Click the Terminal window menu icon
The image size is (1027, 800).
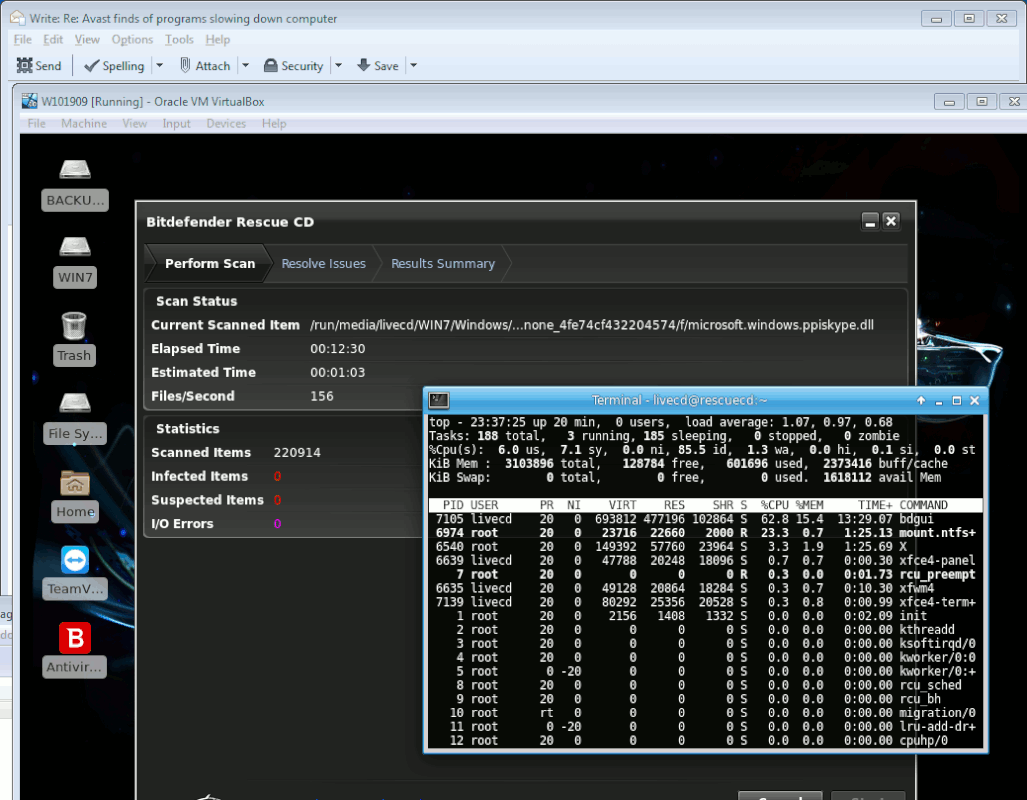tap(438, 400)
